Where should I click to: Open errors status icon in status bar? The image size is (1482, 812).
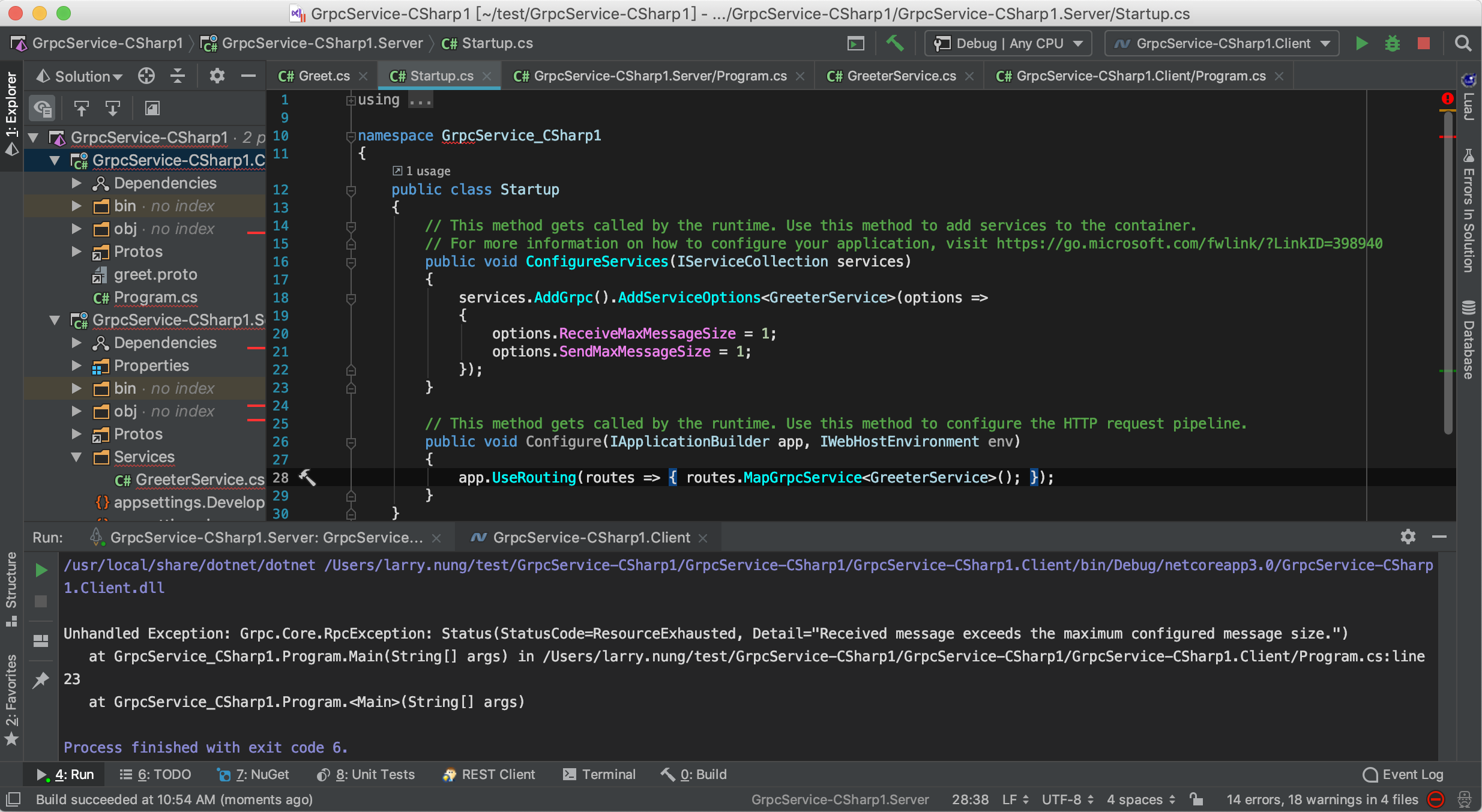coord(1436,799)
